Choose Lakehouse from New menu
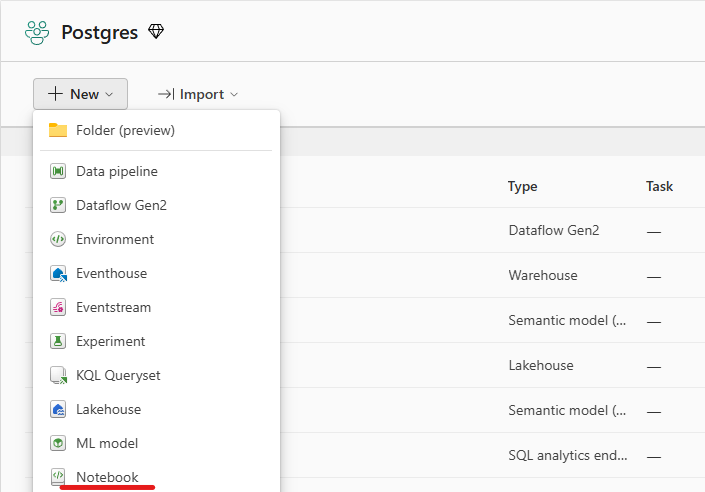Viewport: 705px width, 492px height. 156,409
